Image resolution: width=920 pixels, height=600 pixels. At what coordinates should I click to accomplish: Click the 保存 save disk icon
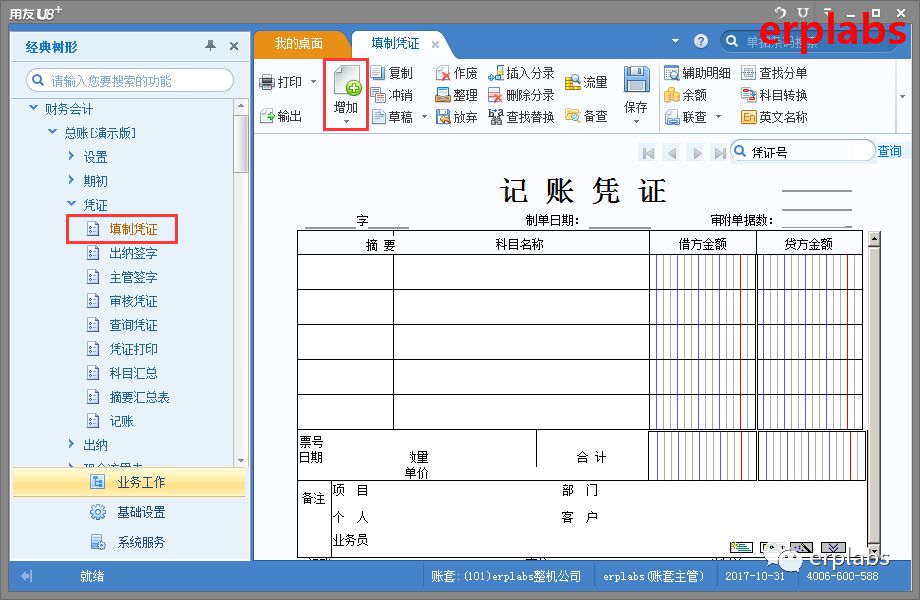coord(636,79)
